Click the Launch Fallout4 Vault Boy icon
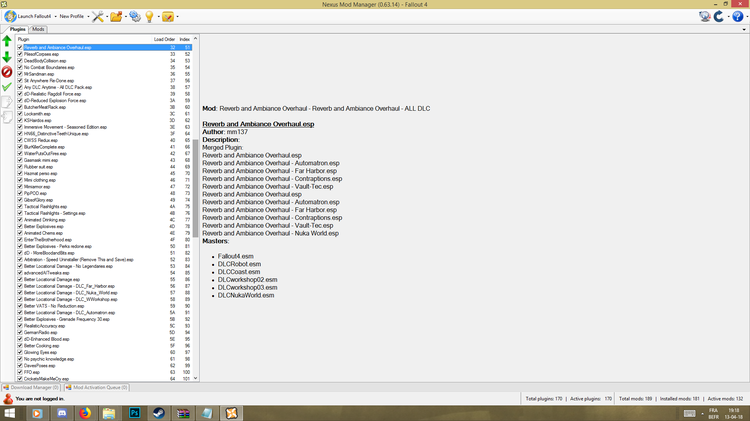The width and height of the screenshot is (750, 421). [10, 16]
